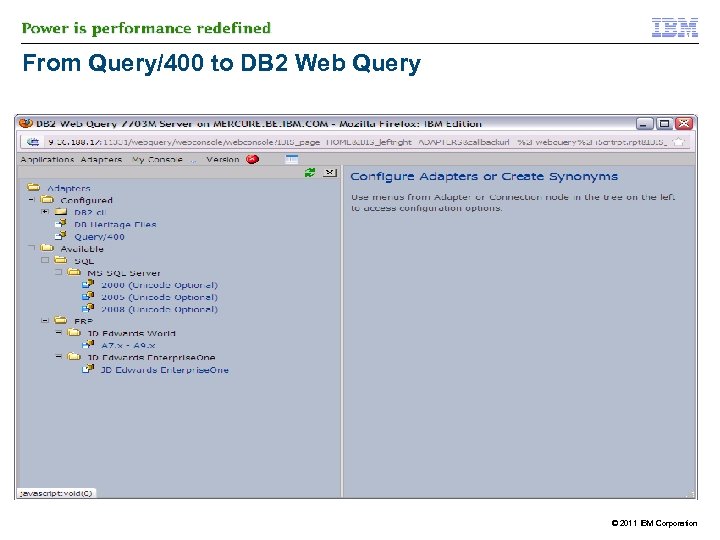
Task: Click the JD Edwards World folder icon
Action: [x=74, y=332]
